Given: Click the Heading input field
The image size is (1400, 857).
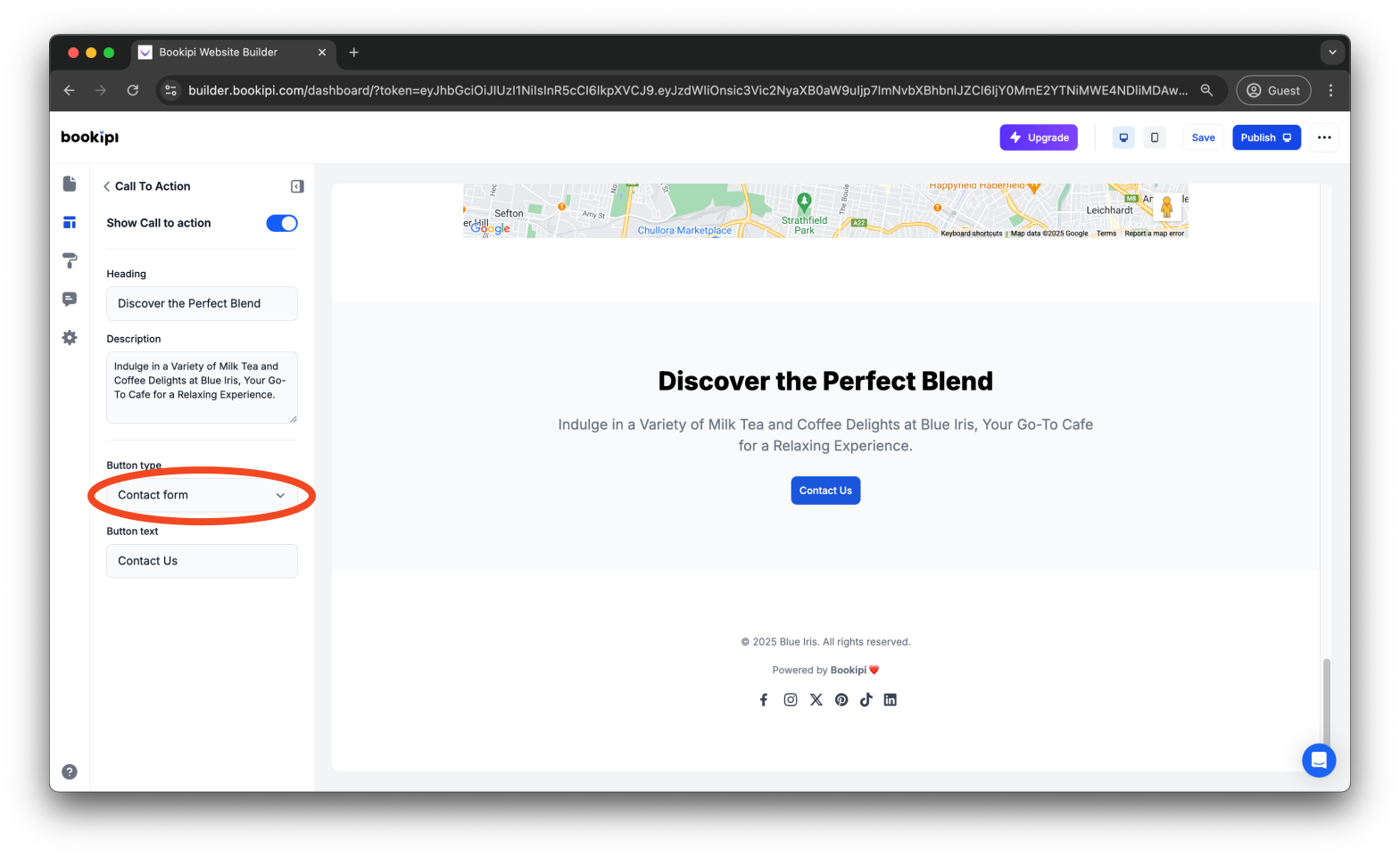Looking at the screenshot, I should click(202, 303).
